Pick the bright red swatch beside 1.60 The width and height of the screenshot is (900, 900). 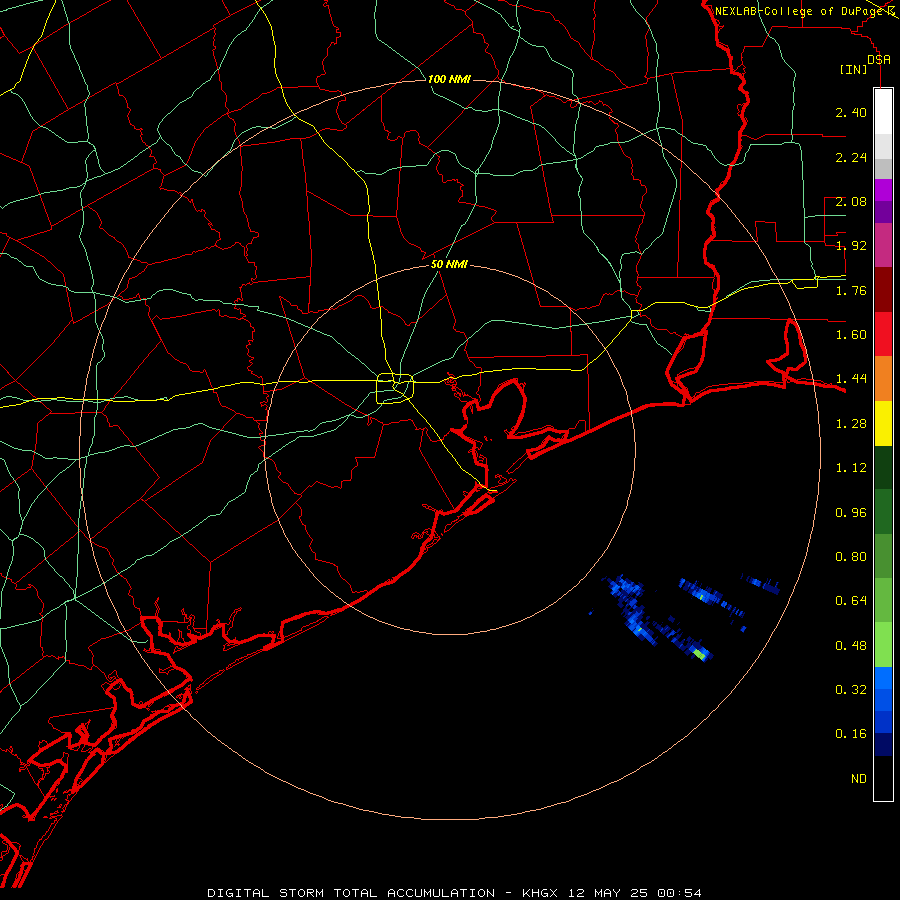point(883,334)
